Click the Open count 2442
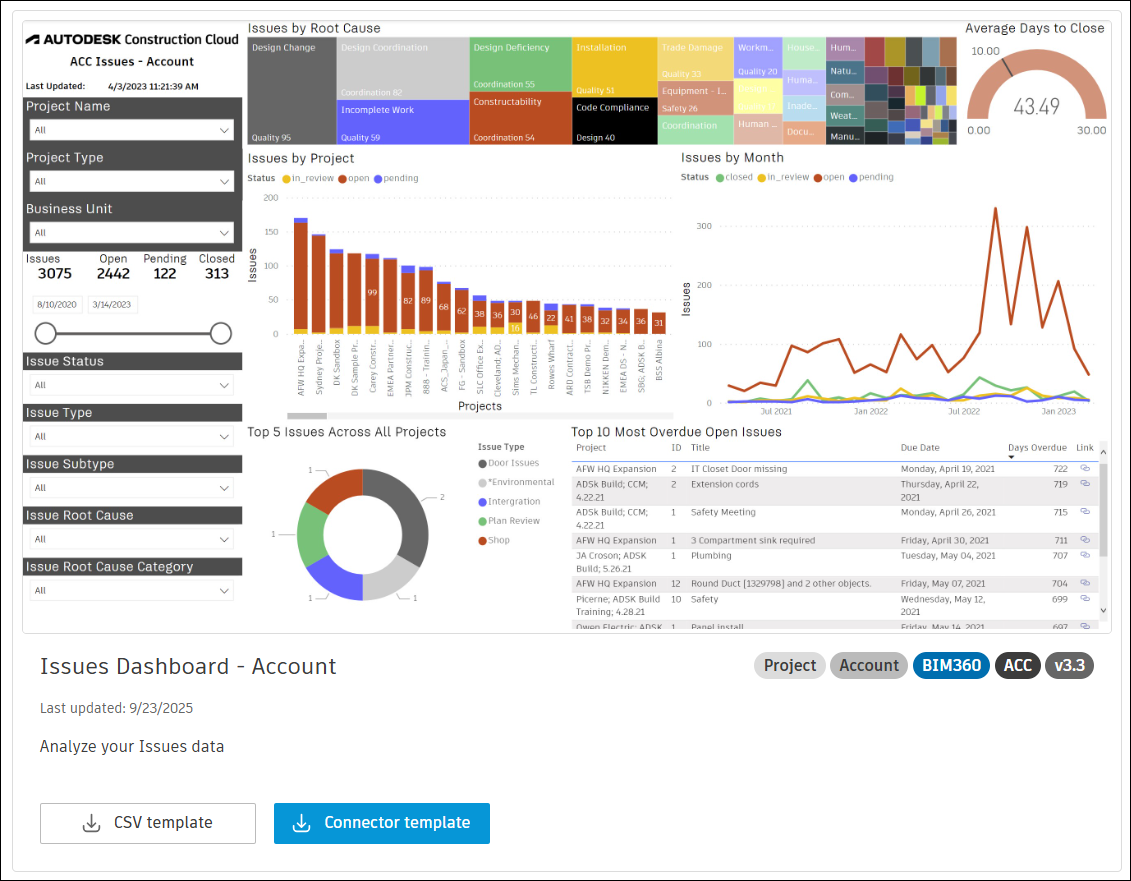 click(113, 273)
